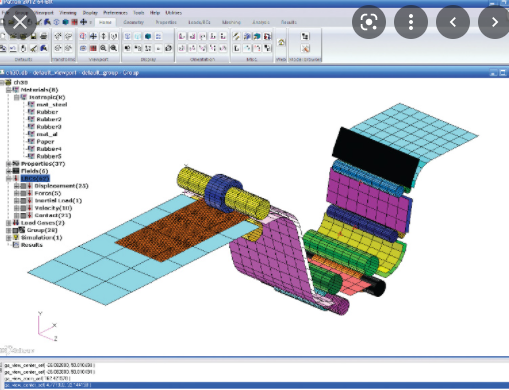Select the Paper material entry
This screenshot has height=390, width=509.
coord(45,142)
